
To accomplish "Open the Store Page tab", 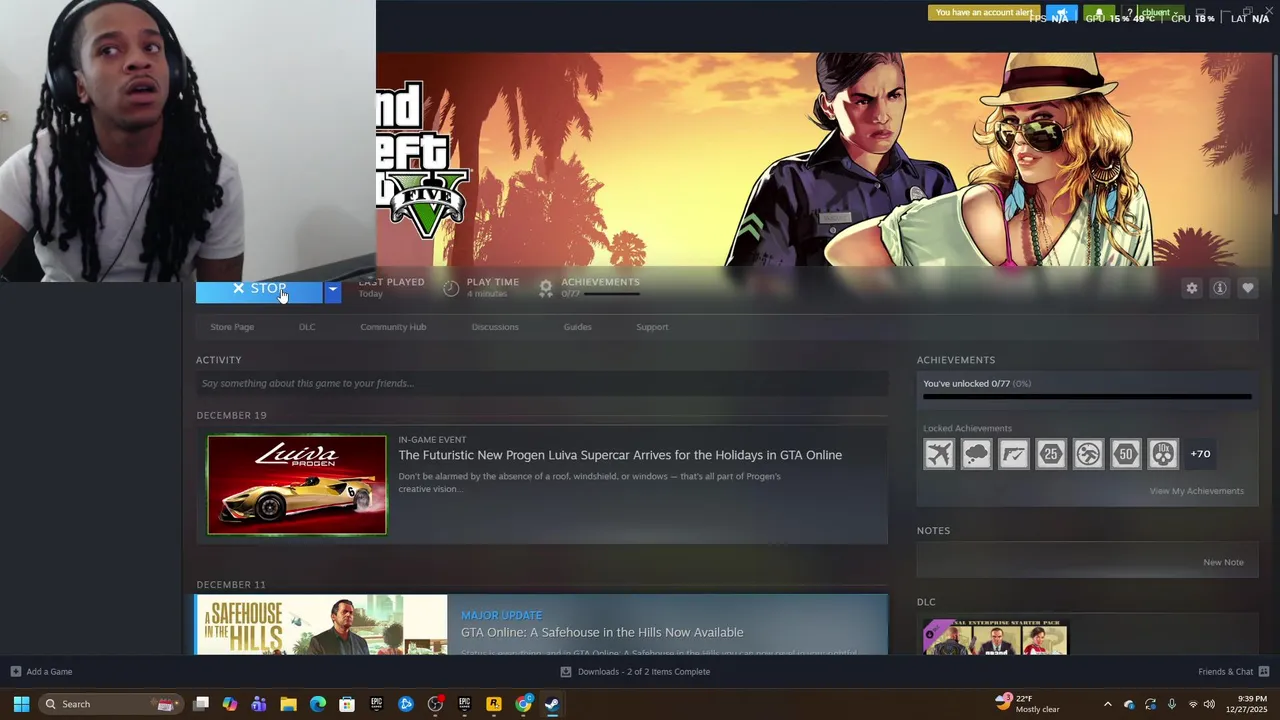I will [232, 327].
